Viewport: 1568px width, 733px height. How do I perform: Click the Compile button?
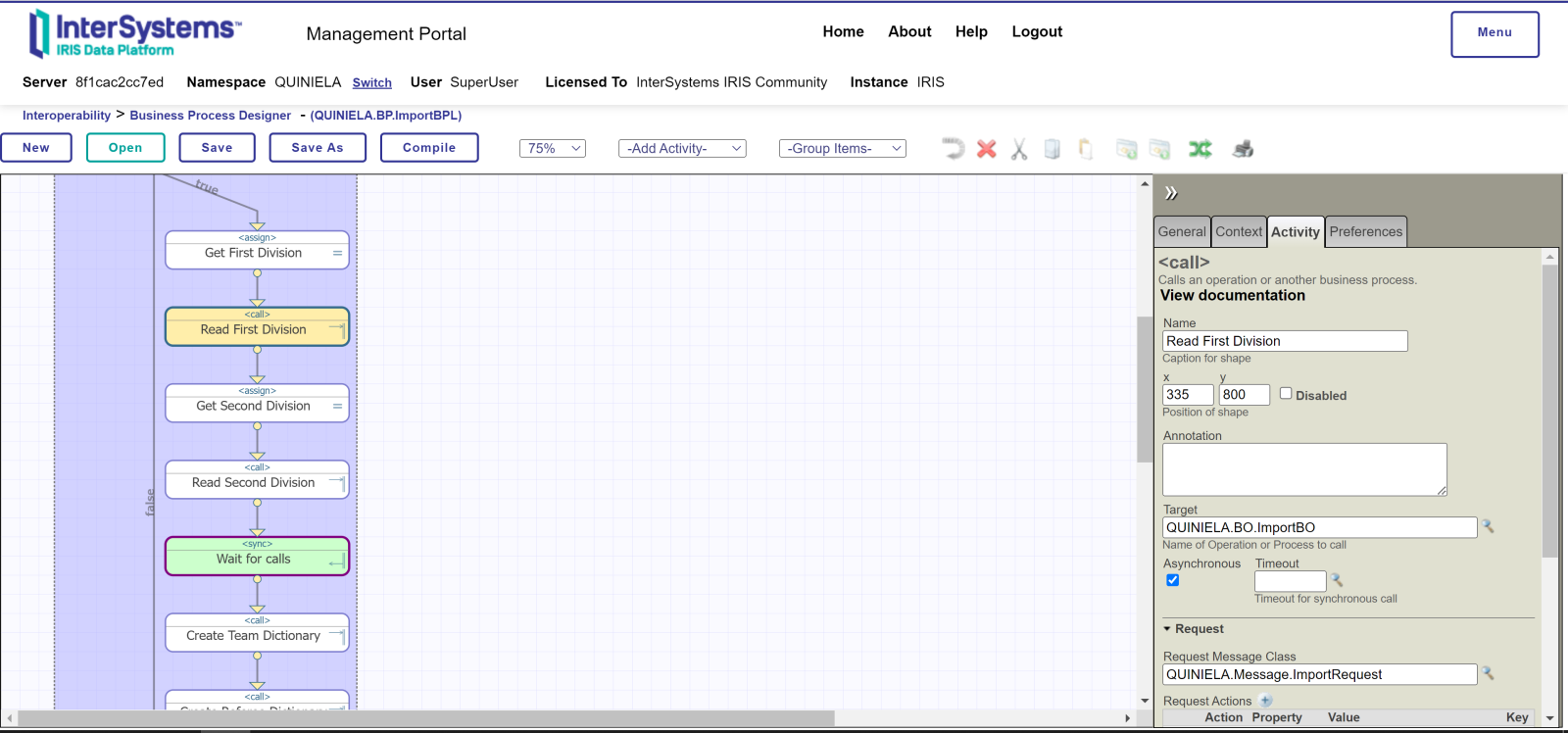coord(429,148)
